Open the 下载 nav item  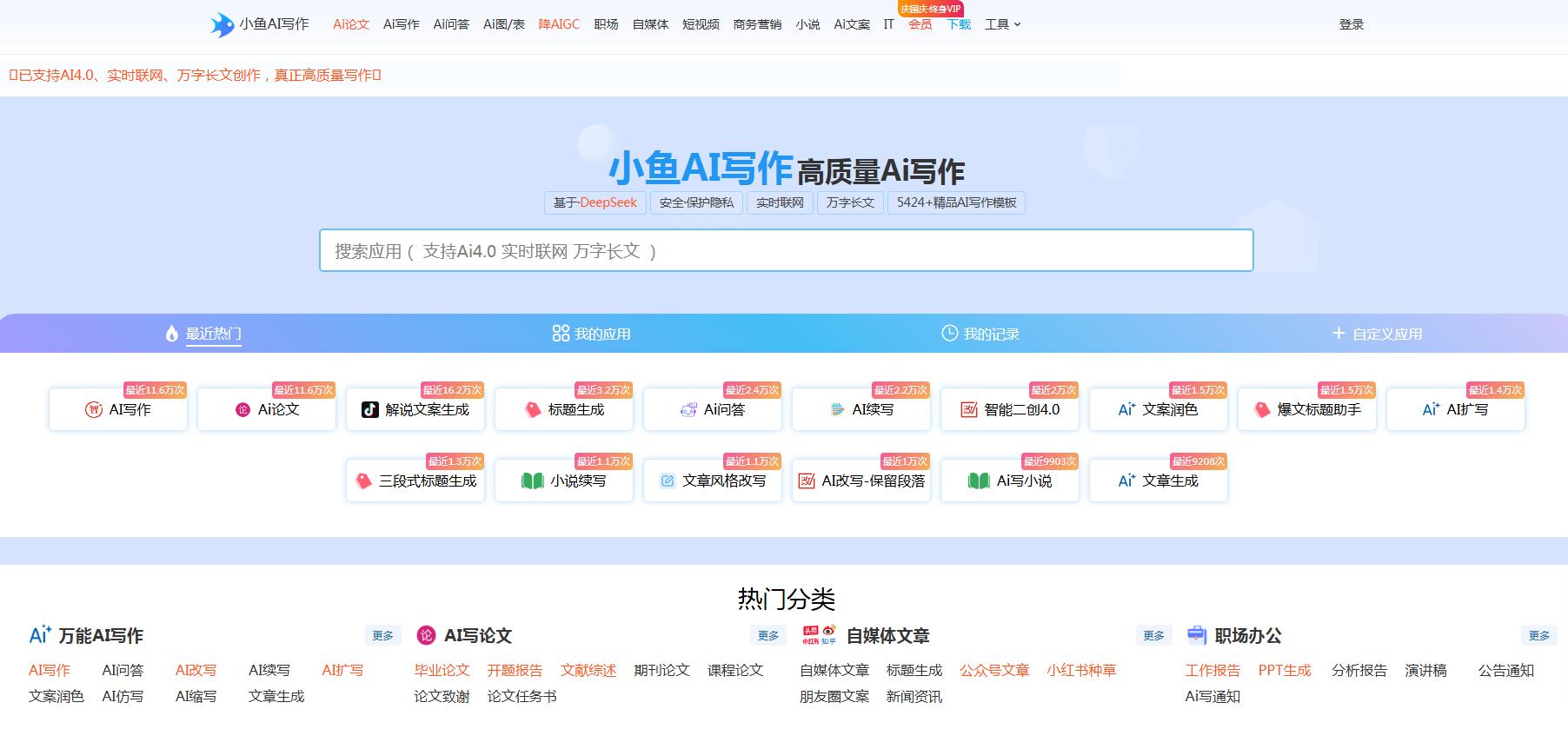tap(959, 24)
